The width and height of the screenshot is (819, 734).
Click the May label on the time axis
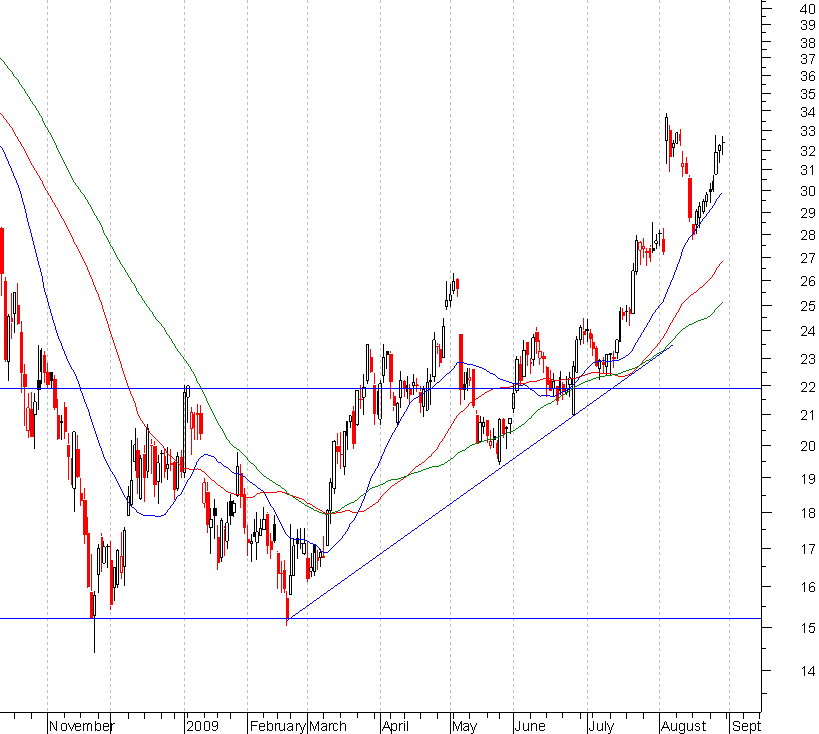tap(464, 726)
